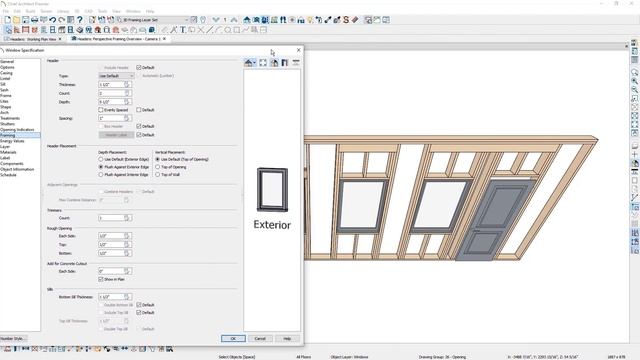Click the Save disk icon in toolbar
The width and height of the screenshot is (640, 360).
click(x=25, y=20)
